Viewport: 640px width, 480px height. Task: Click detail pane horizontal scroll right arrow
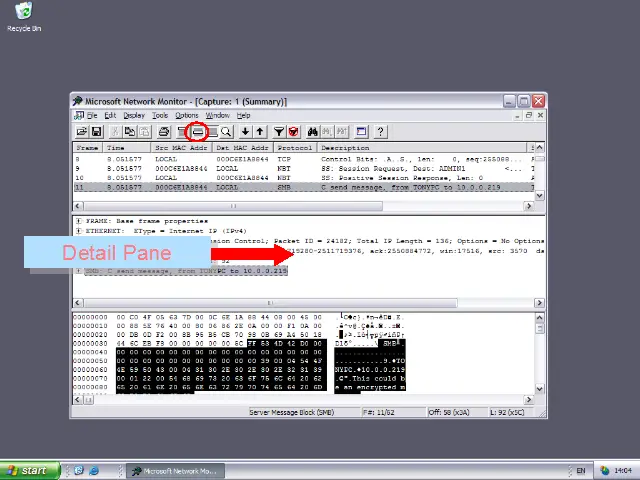pos(540,303)
